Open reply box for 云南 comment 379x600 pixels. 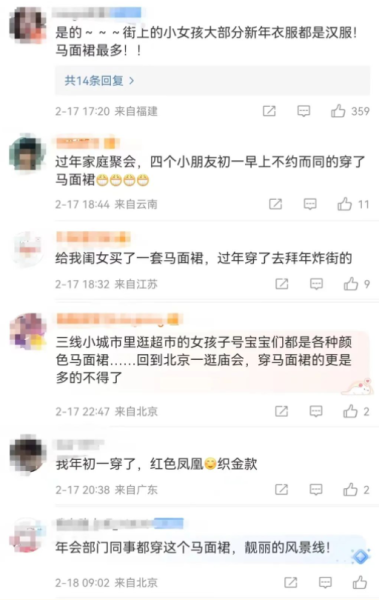tap(310, 204)
